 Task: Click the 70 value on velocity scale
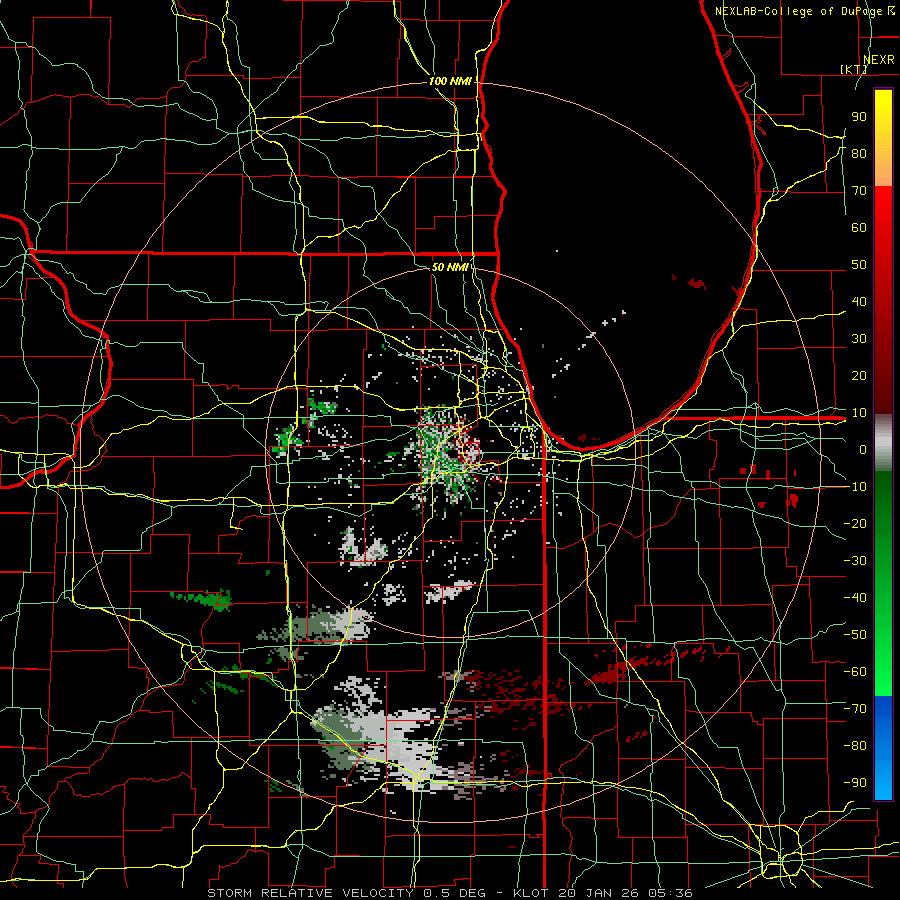tap(859, 191)
